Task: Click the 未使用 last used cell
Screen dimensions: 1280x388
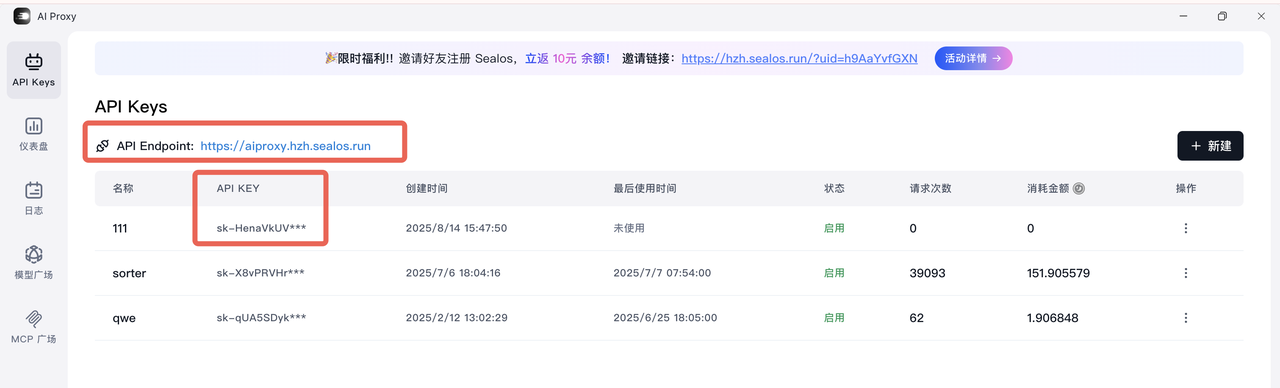Action: [x=629, y=228]
